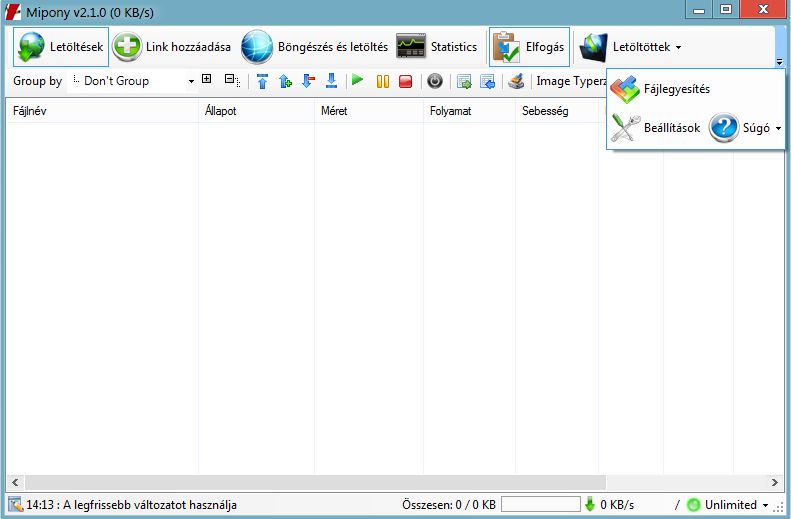Click the power shutdown-after-download icon
Viewport: 791px width, 519px height.
click(435, 81)
